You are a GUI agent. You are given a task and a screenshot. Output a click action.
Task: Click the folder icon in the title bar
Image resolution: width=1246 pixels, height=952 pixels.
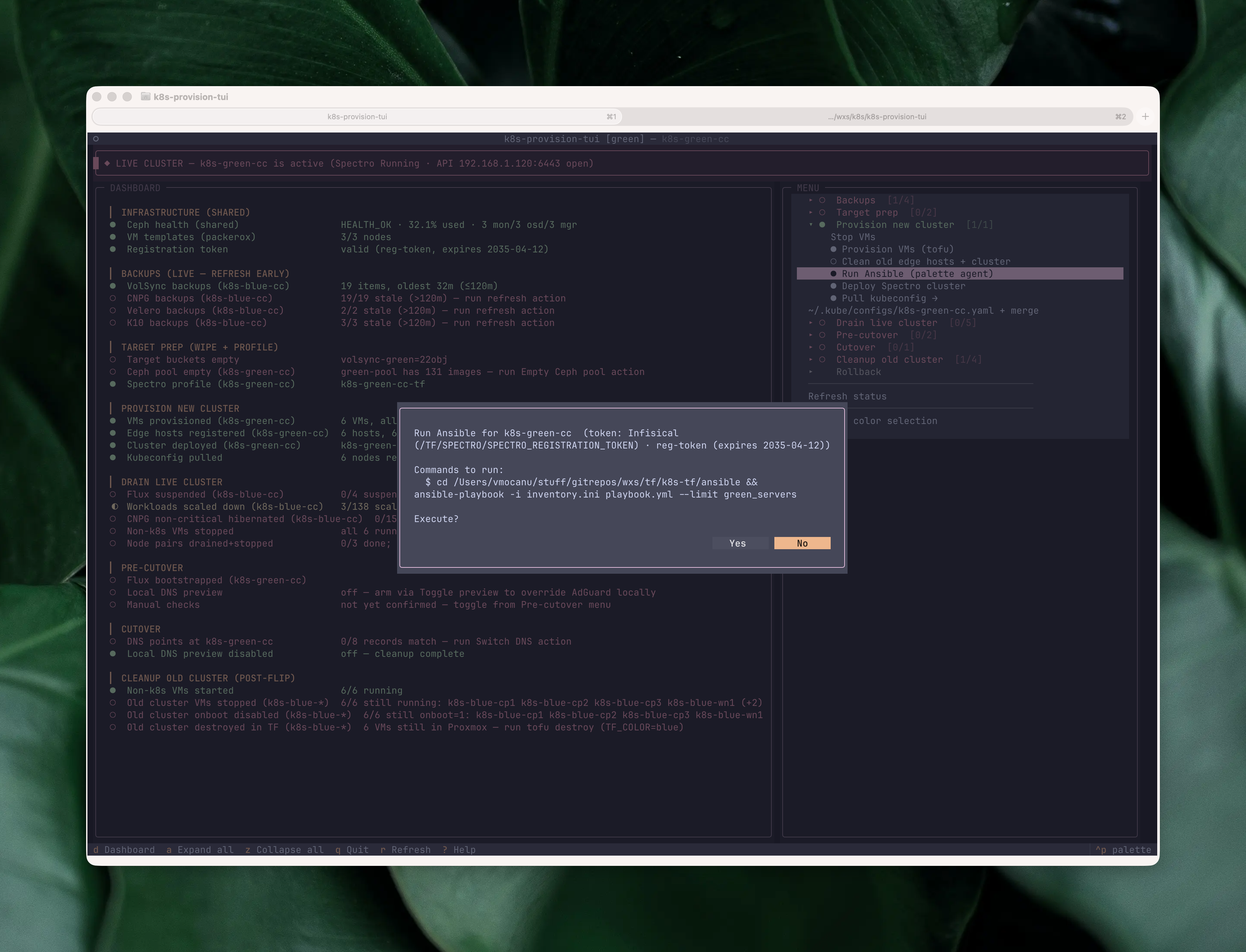146,97
